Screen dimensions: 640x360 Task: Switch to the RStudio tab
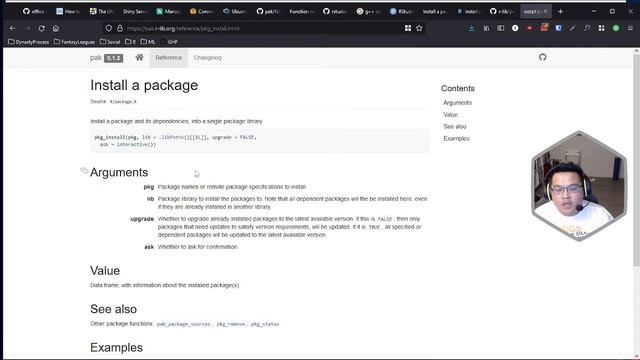(402, 11)
